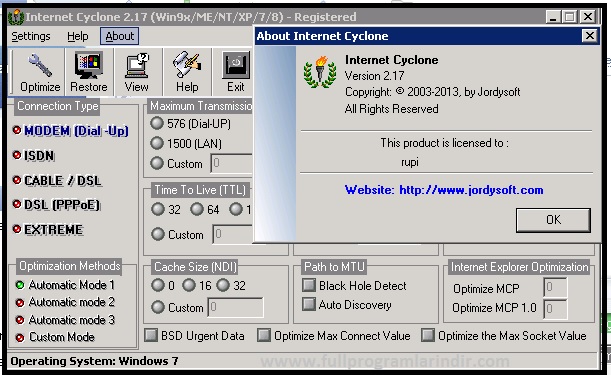Select Custom Cache Size radio button
611x375 pixels.
click(x=158, y=307)
